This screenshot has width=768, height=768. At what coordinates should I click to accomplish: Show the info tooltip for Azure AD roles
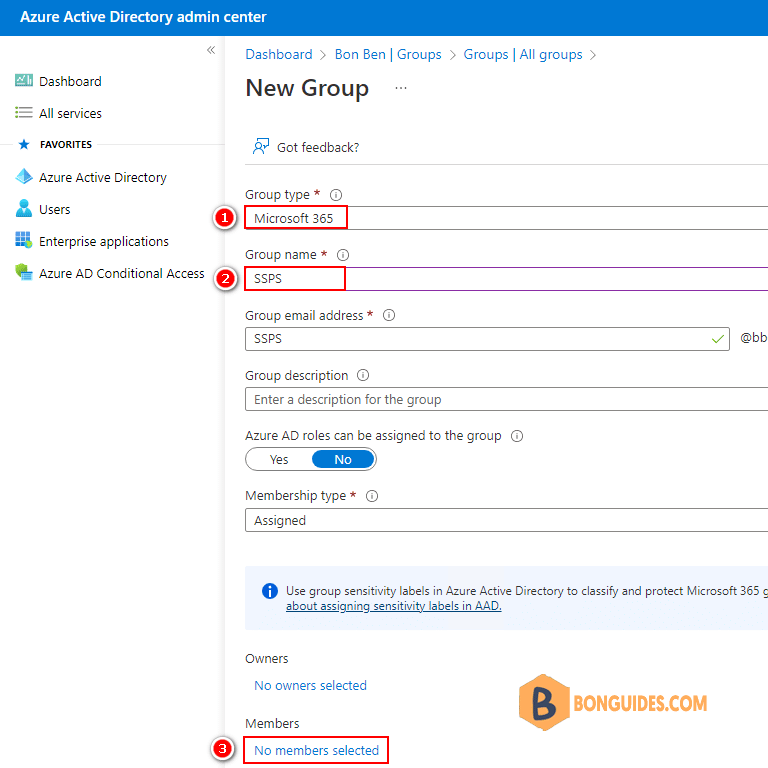pos(517,436)
